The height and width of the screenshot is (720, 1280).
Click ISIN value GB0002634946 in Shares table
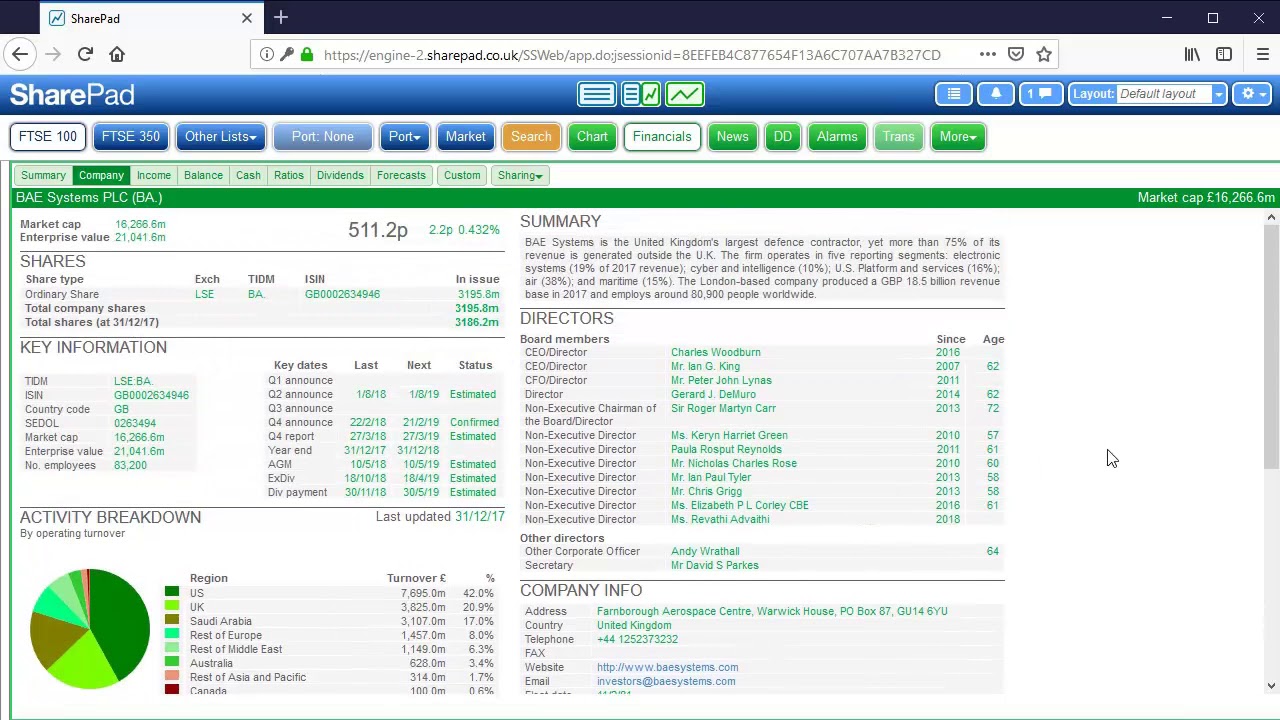[342, 294]
